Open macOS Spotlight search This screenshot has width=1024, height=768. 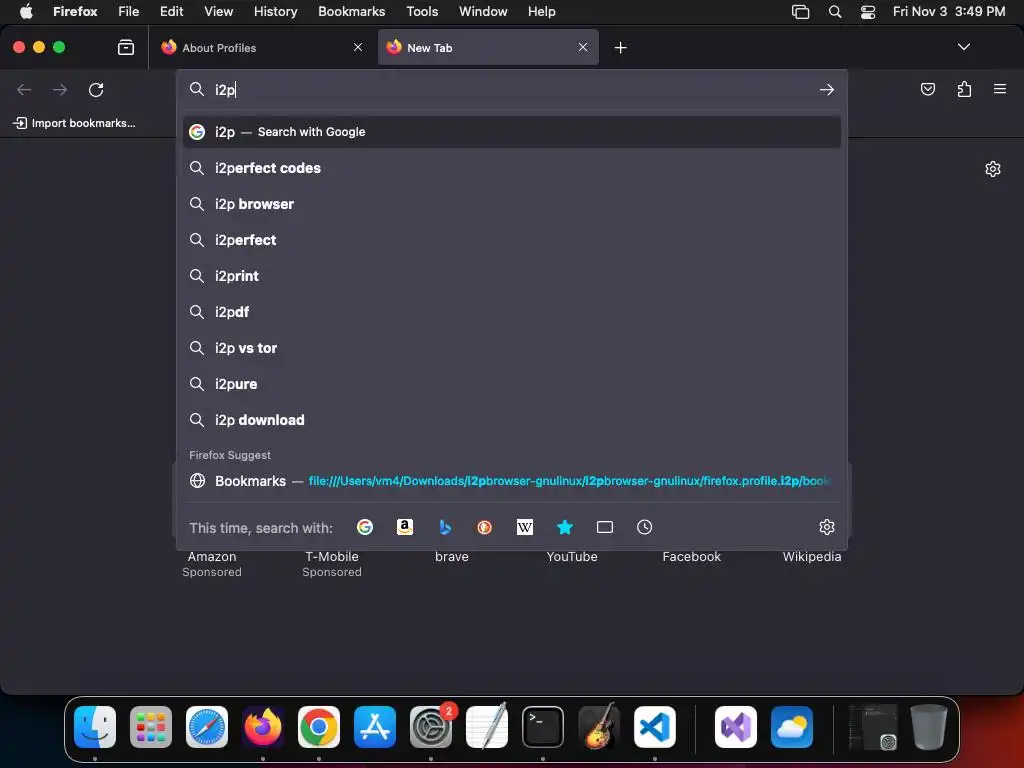[x=835, y=12]
